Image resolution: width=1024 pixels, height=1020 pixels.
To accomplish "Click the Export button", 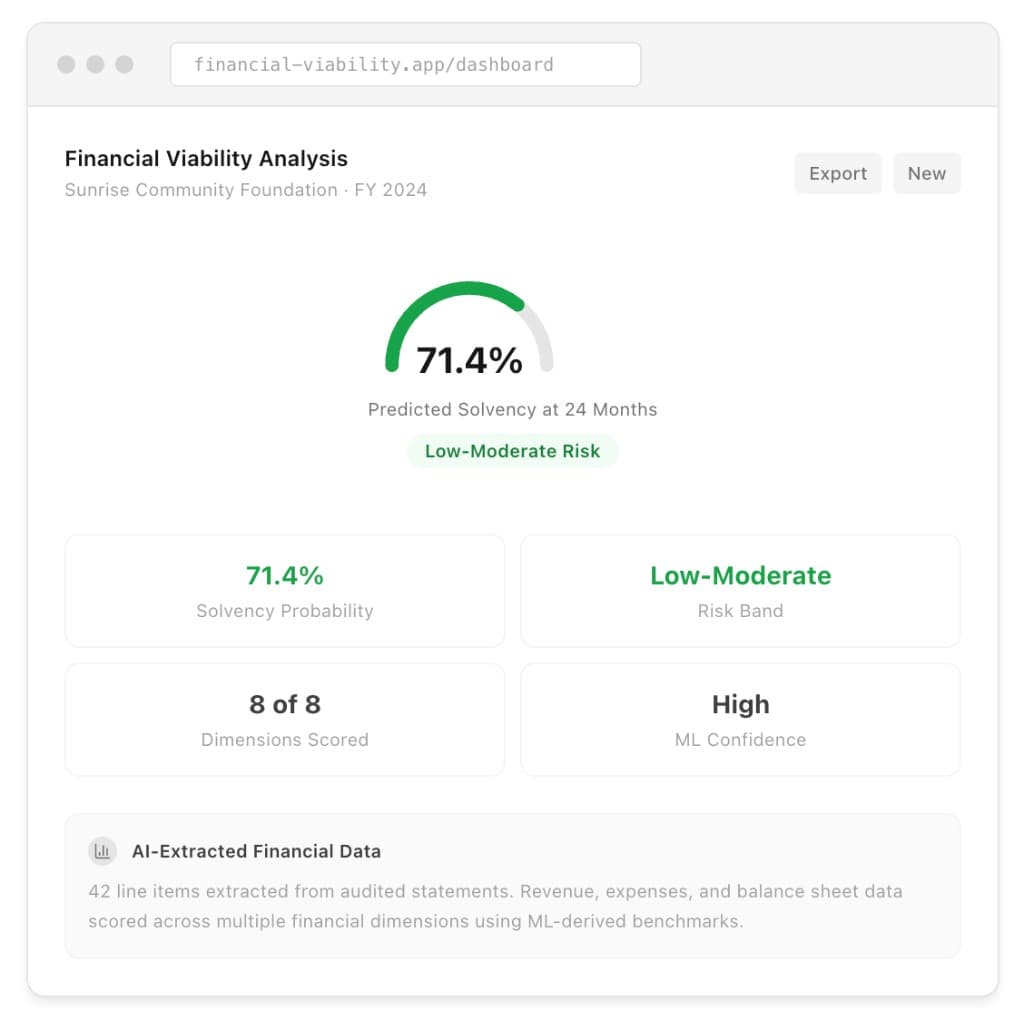I will [838, 173].
